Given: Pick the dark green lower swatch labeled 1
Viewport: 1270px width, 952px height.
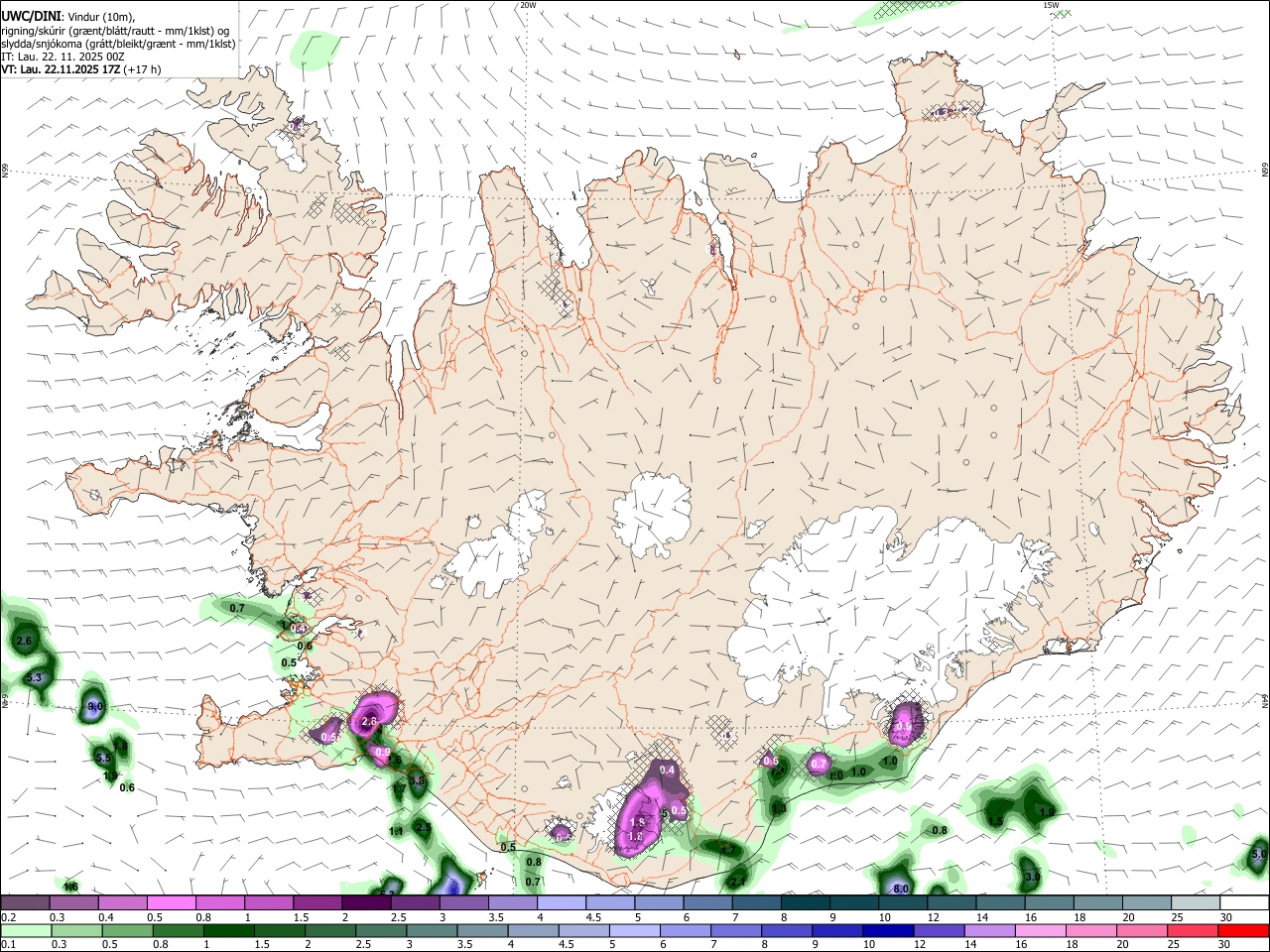Looking at the screenshot, I should pos(229,930).
